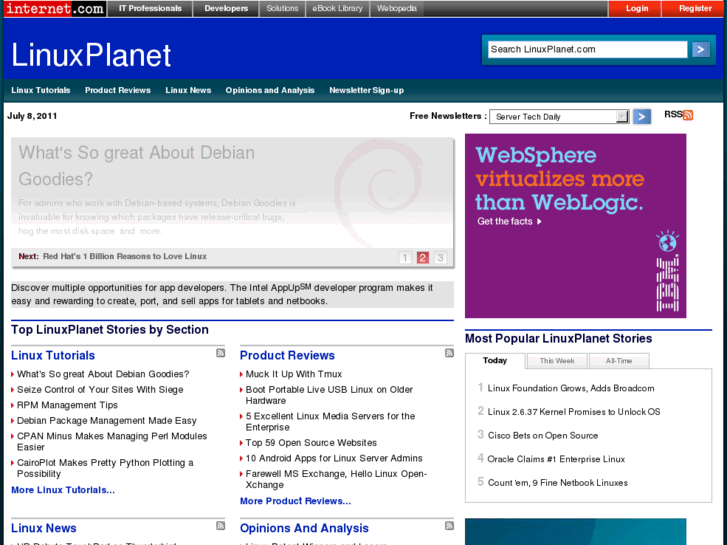
Task: Open the RSS feed icon near date bar
Action: click(x=688, y=115)
